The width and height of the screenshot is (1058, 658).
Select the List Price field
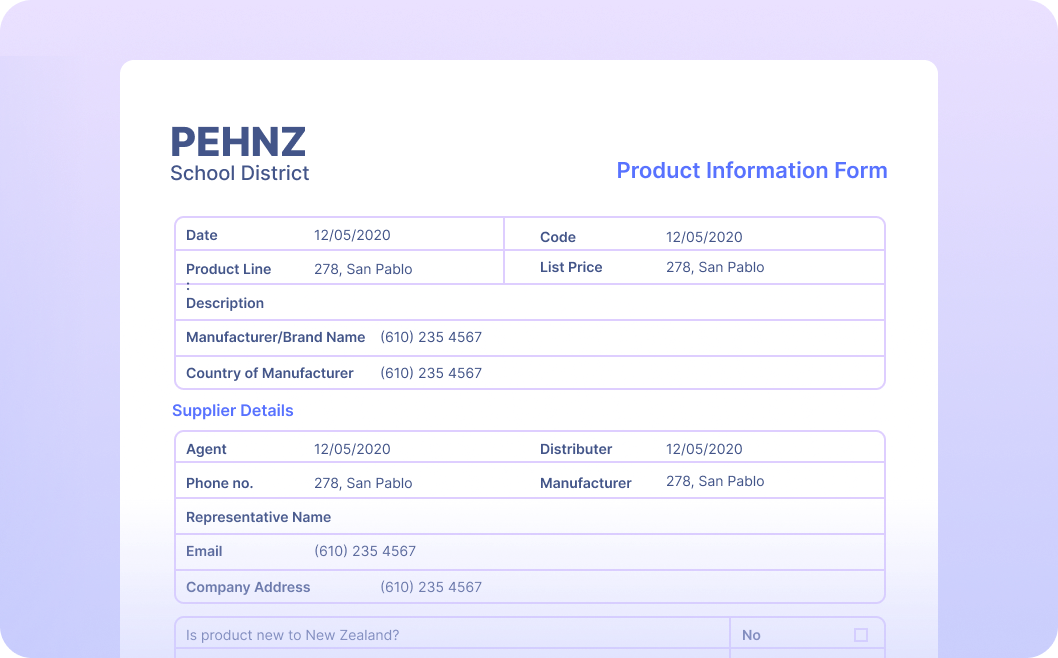pyautogui.click(x=715, y=267)
